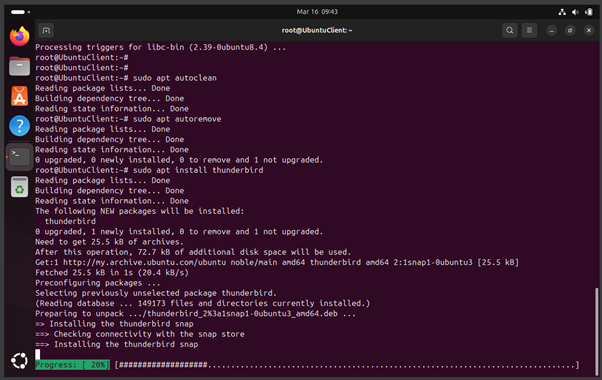Open new terminal tab button
This screenshot has height=380, width=602.
pos(46,30)
